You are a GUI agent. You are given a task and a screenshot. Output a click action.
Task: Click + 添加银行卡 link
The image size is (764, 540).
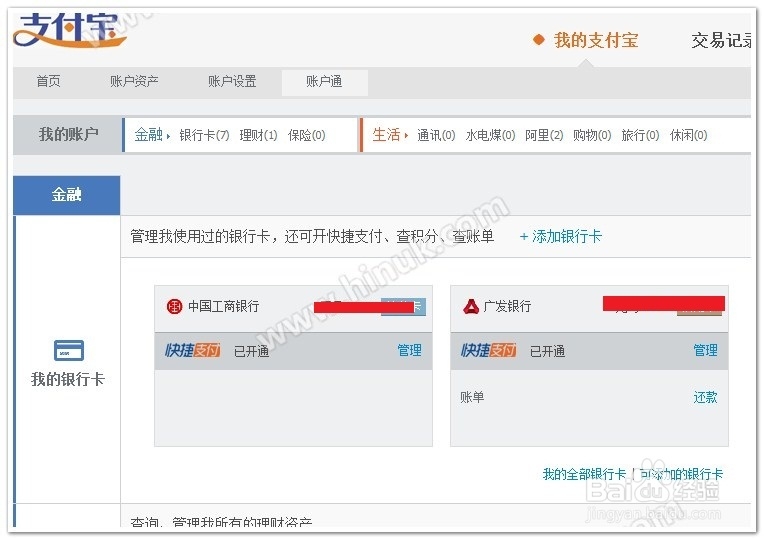point(560,236)
